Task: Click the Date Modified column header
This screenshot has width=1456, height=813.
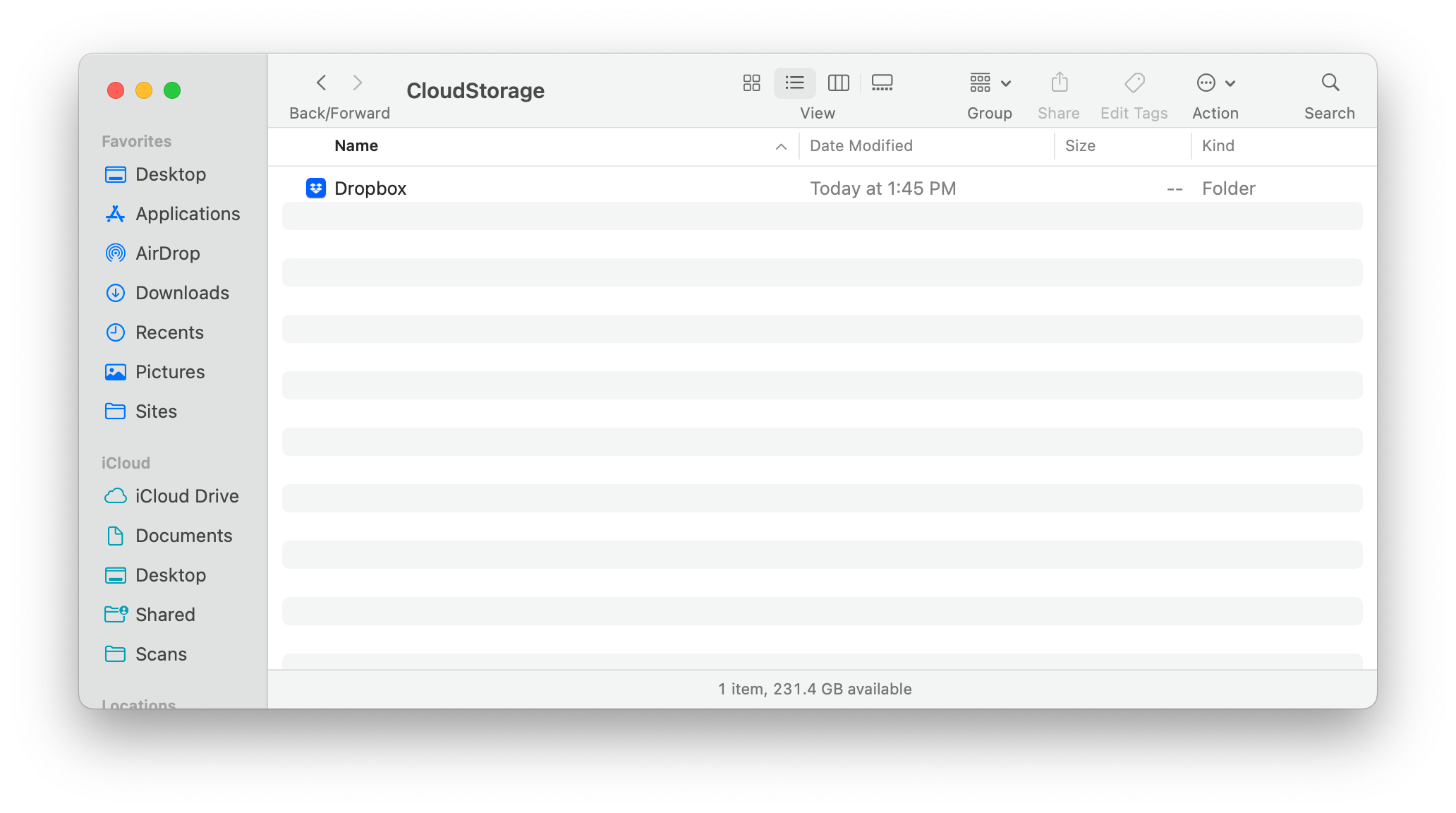Action: (862, 145)
